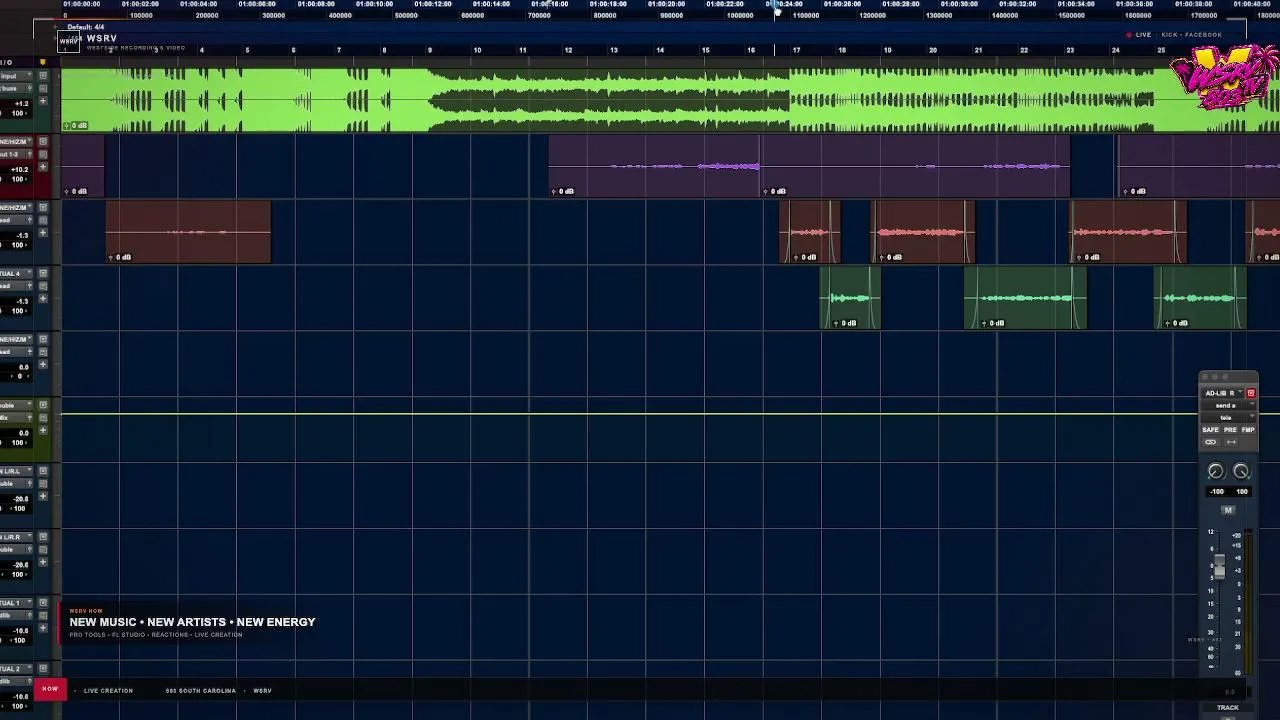Open clip gain badge on the bright green waveform clip
This screenshot has height=720, width=1280.
[x=77, y=125]
